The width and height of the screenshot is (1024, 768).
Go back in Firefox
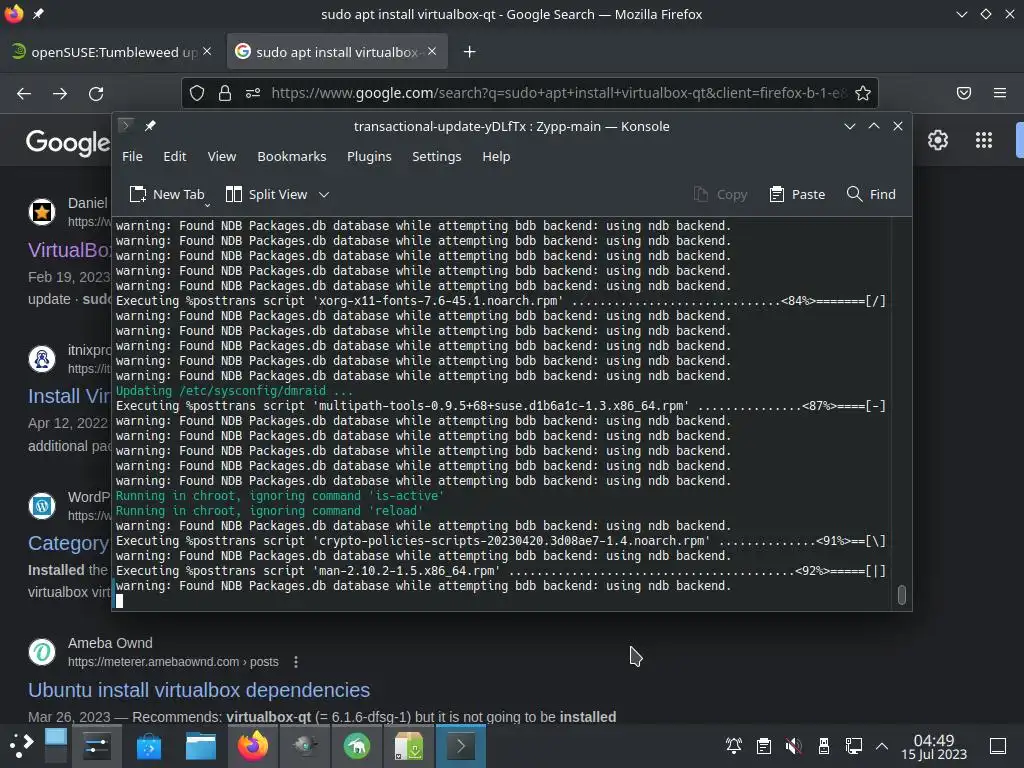[x=24, y=93]
